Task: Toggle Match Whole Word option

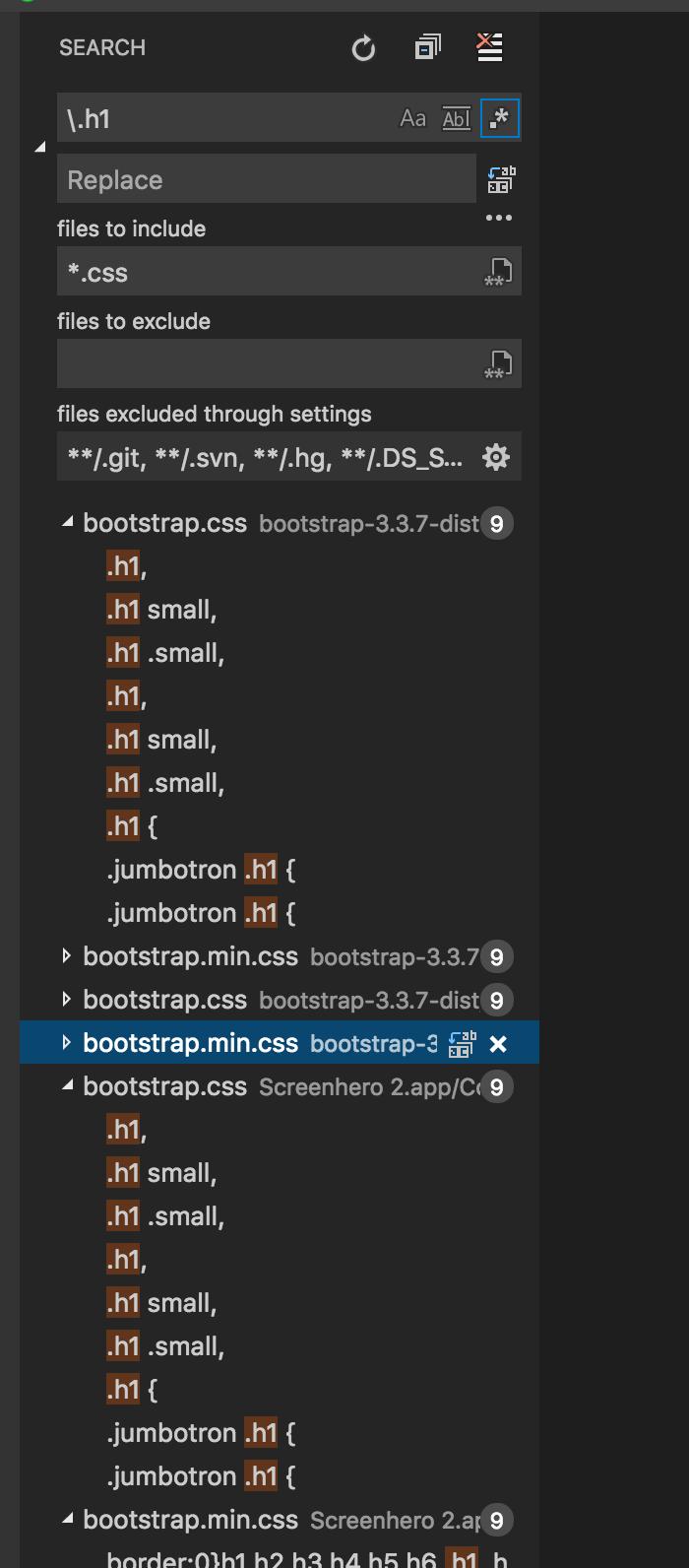Action: tap(456, 119)
